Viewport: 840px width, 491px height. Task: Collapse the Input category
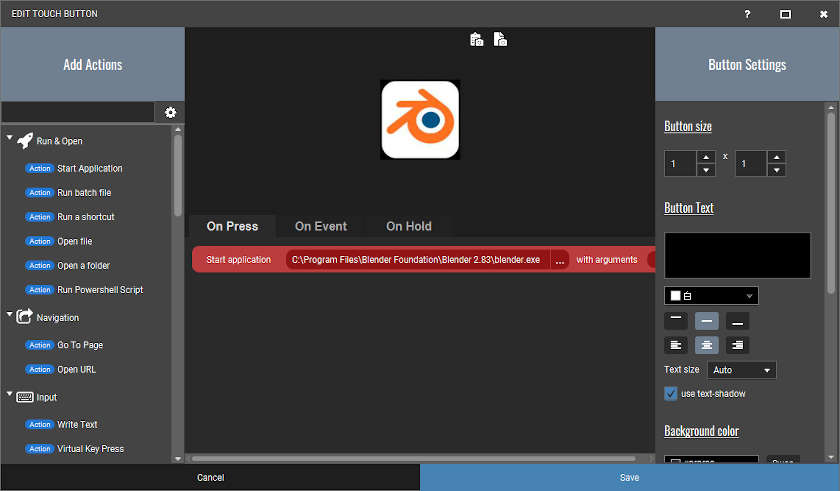pyautogui.click(x=9, y=394)
